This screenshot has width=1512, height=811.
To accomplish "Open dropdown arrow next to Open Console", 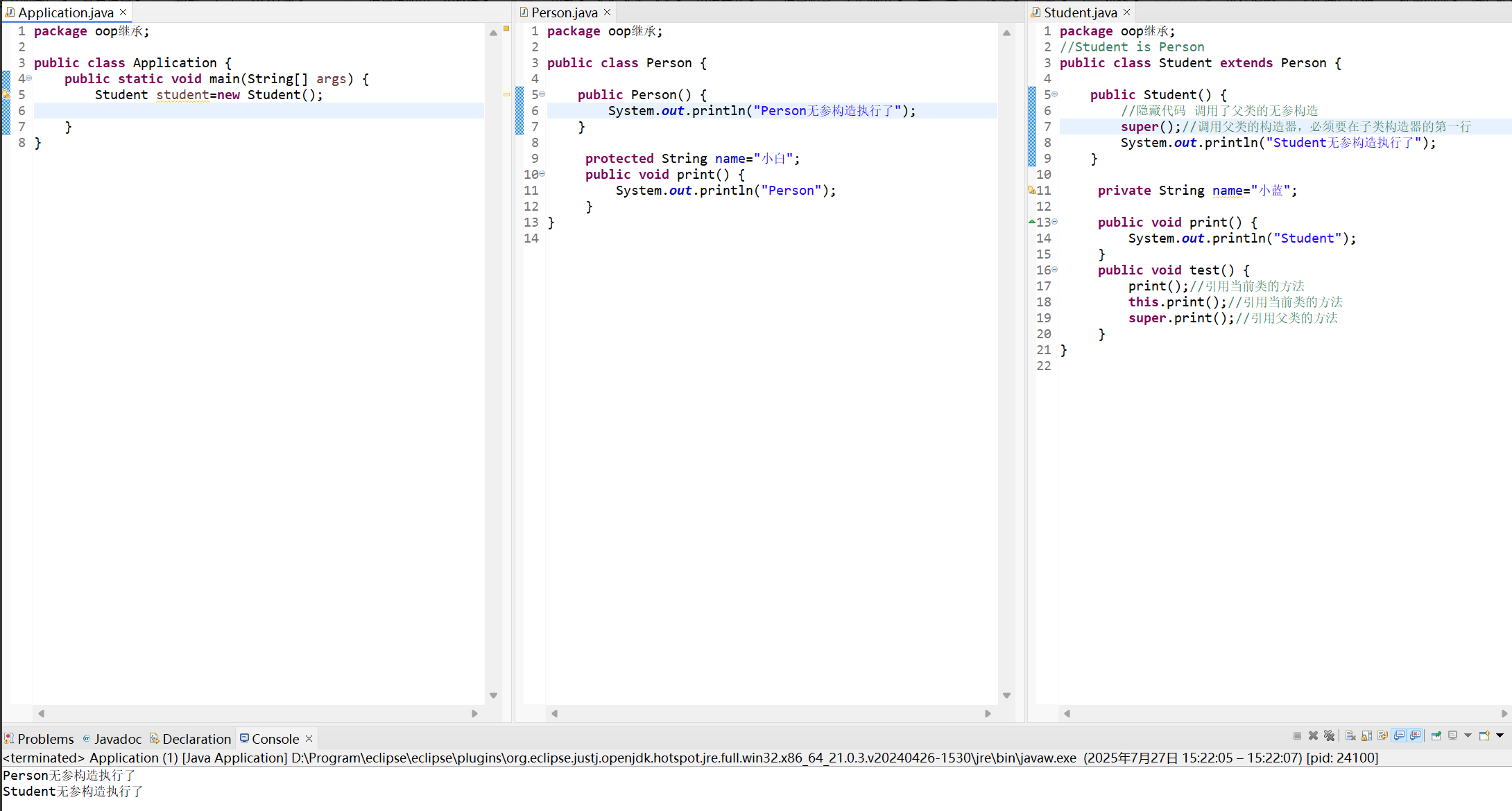I will (x=1500, y=735).
